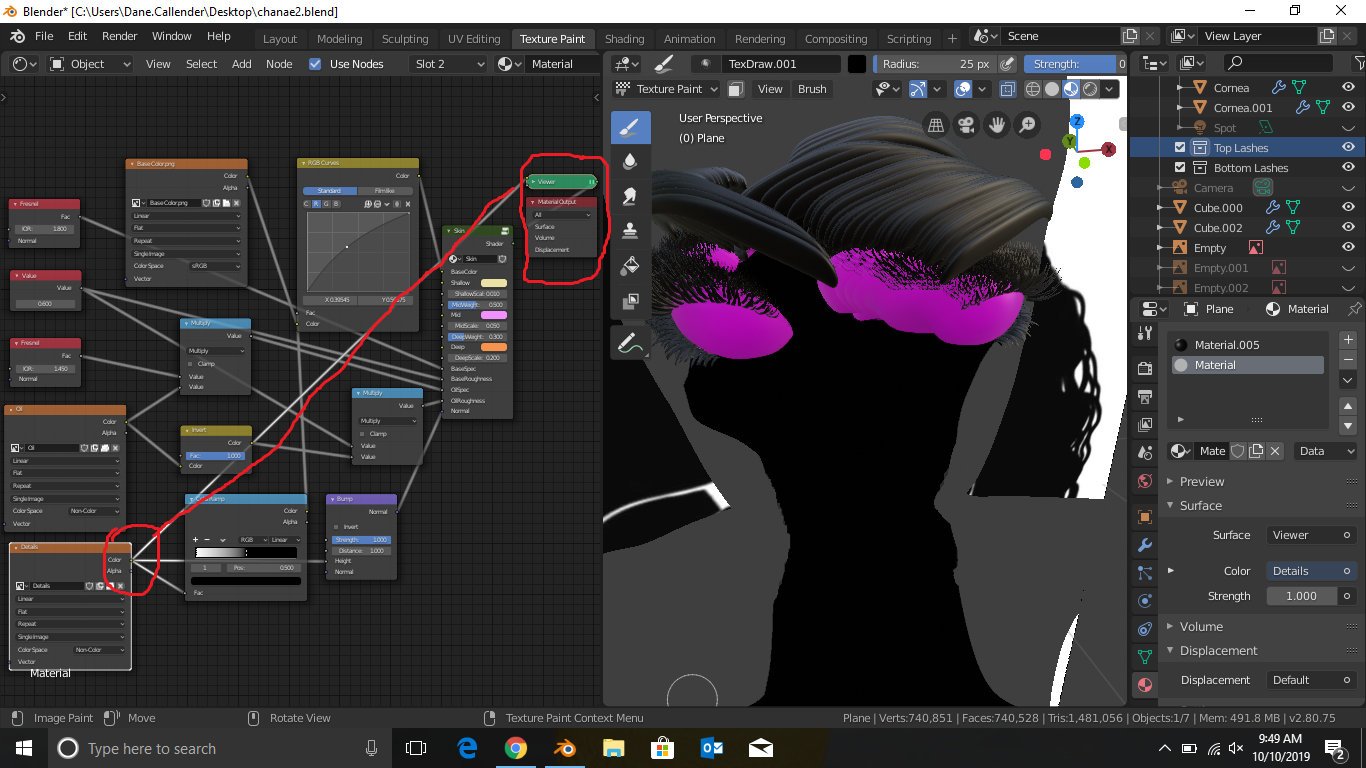
Task: Hide Cornea in the outliner
Action: coord(1348,88)
